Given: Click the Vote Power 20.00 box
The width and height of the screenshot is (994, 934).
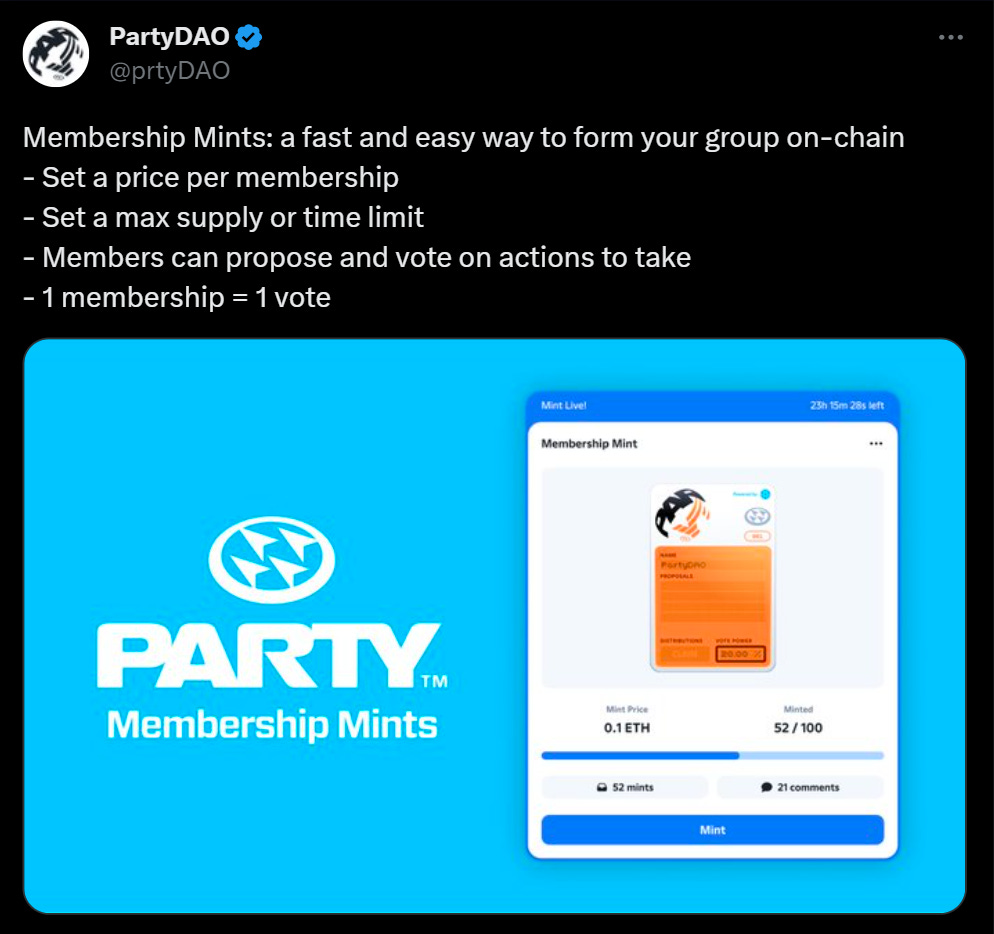Looking at the screenshot, I should 740,653.
